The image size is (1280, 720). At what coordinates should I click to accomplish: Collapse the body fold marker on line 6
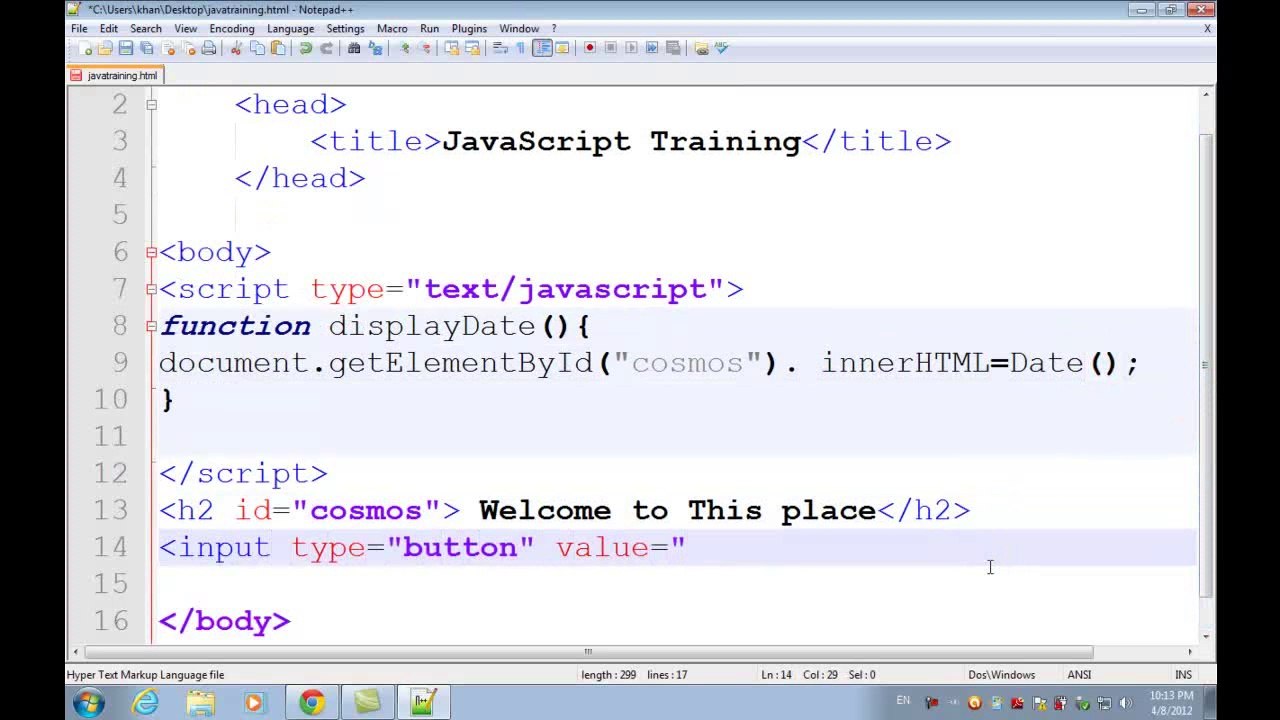[x=151, y=252]
